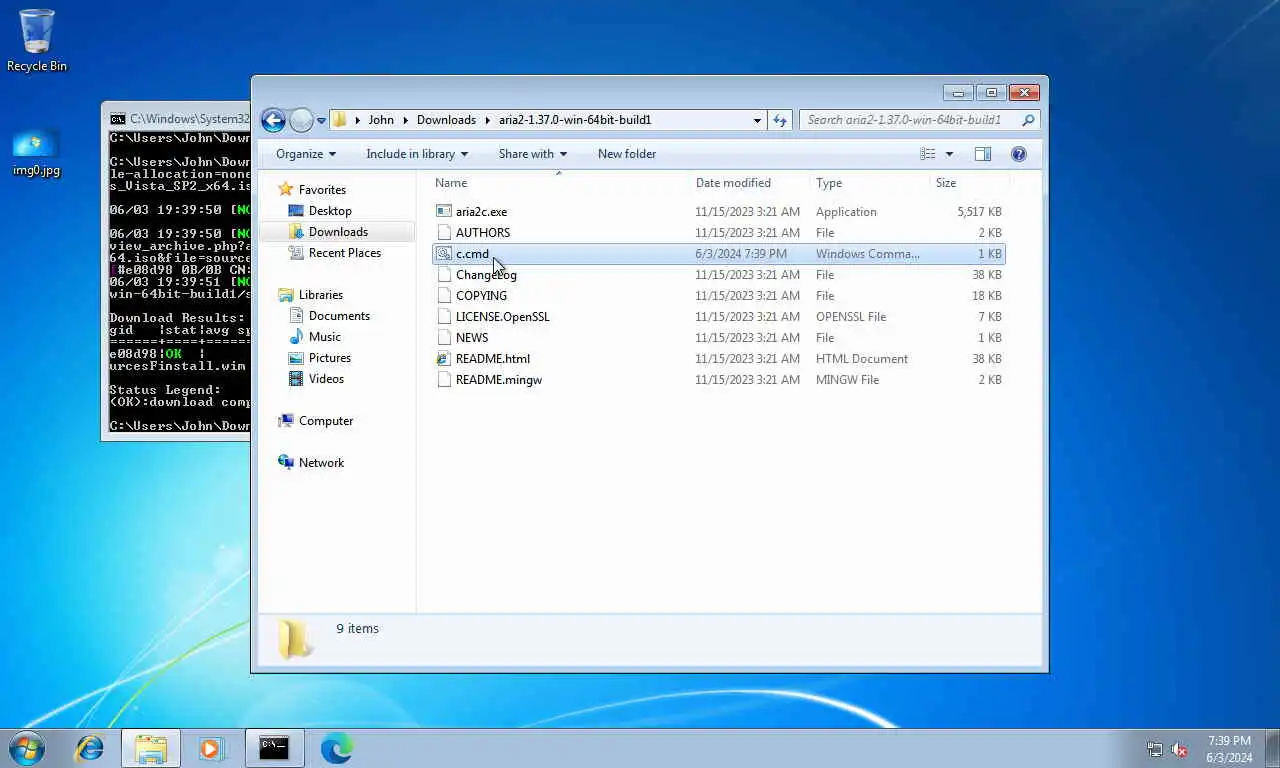Click the Recent Places icon
Image resolution: width=1280 pixels, height=768 pixels.
(x=296, y=253)
